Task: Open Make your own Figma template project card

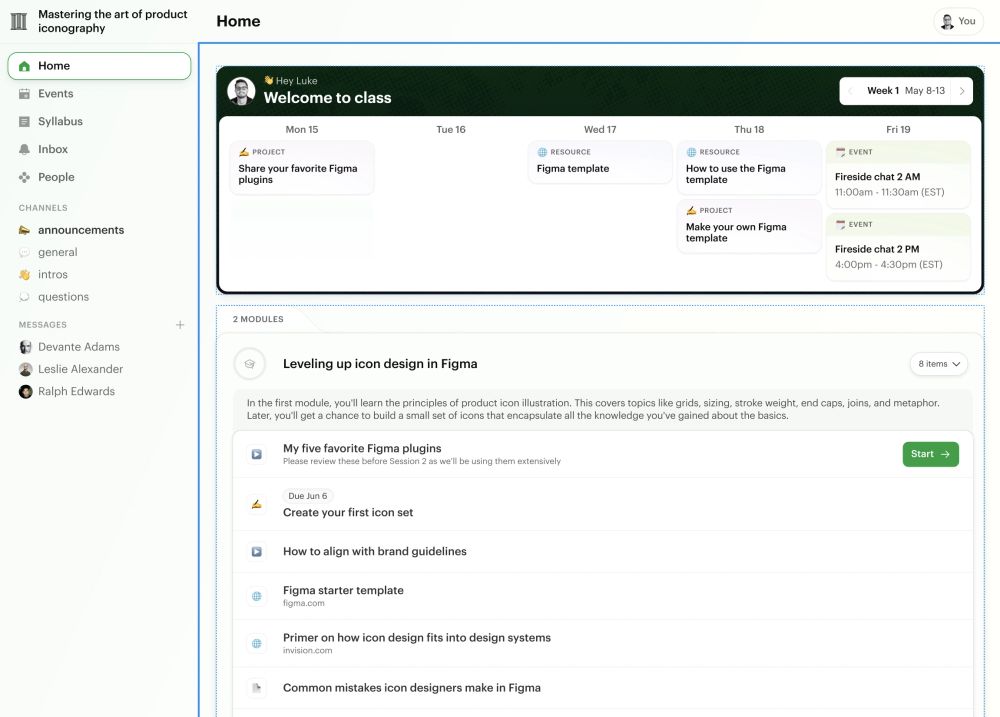Action: pyautogui.click(x=749, y=226)
